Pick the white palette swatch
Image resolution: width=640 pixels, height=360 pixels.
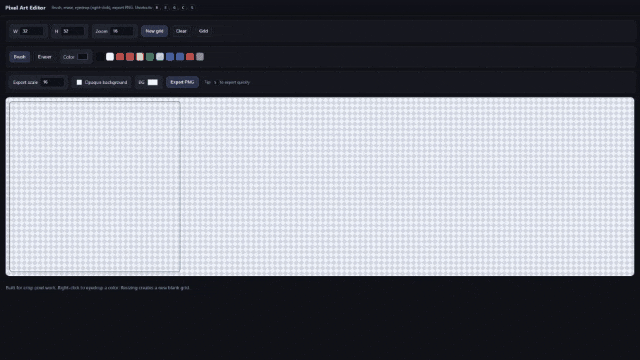pos(110,57)
